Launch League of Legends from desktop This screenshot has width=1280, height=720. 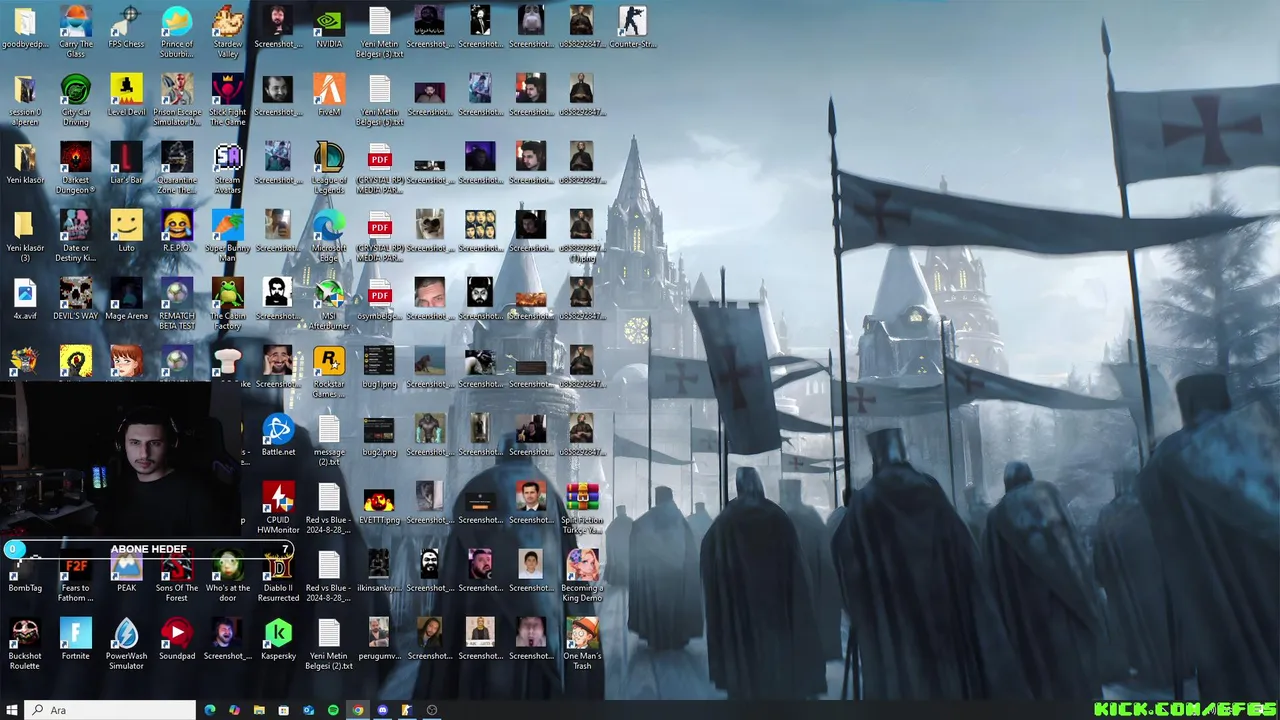click(x=329, y=167)
